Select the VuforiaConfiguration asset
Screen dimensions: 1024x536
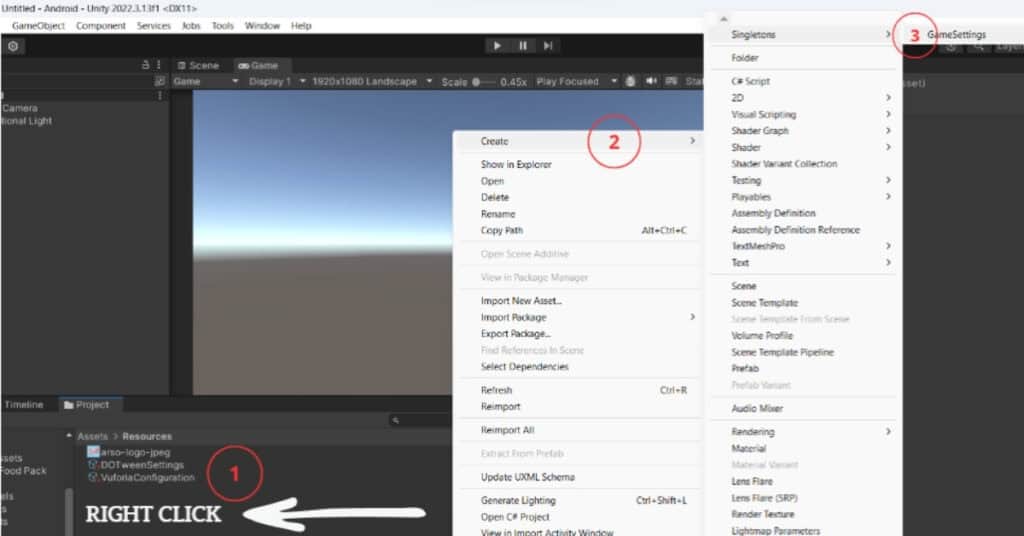(x=147, y=477)
